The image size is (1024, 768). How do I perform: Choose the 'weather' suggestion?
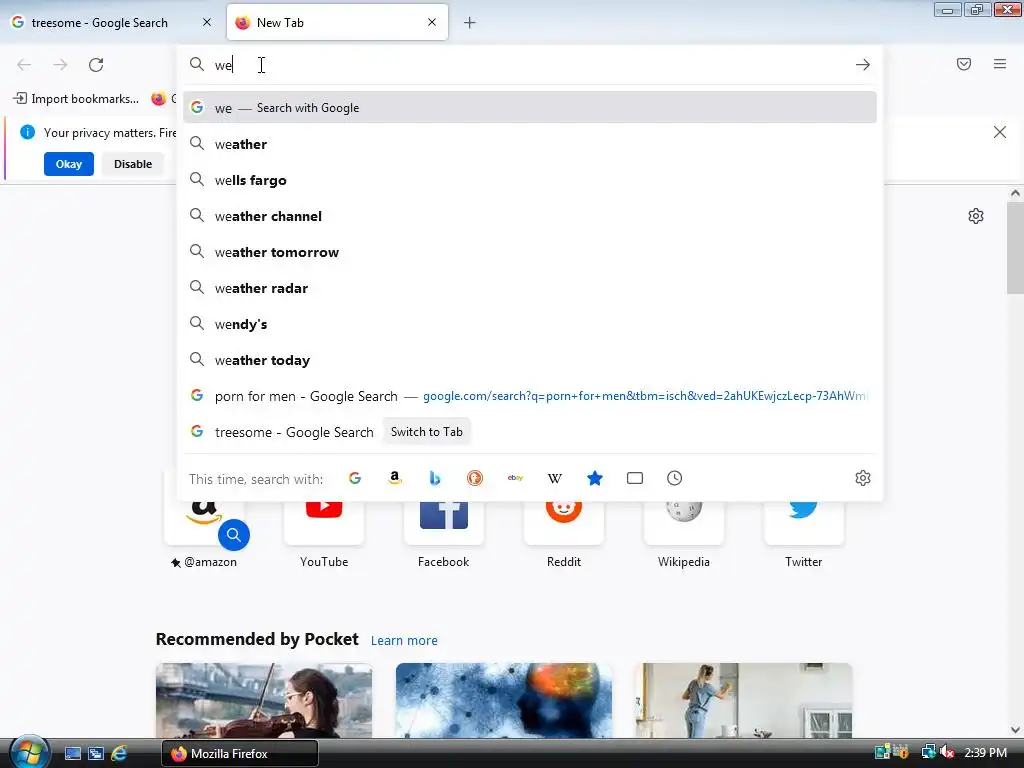530,144
